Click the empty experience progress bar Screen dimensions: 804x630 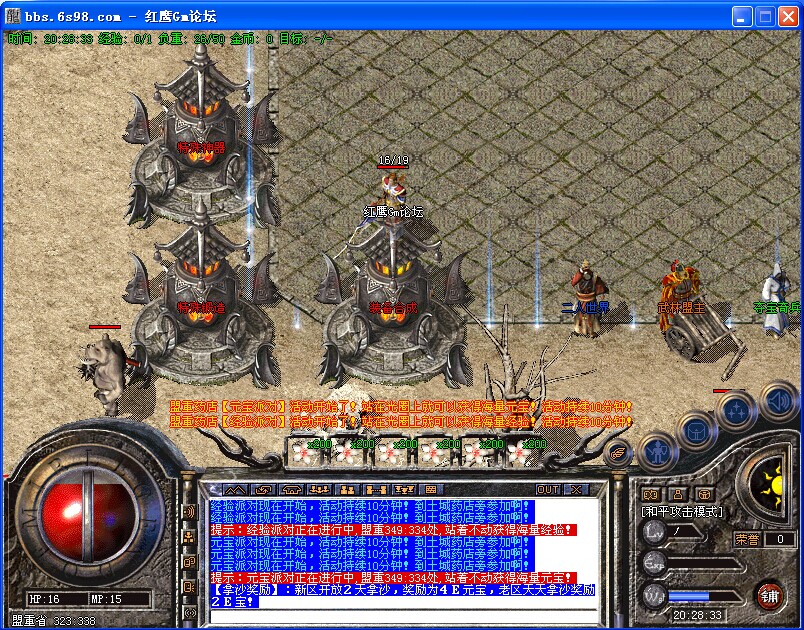(704, 564)
